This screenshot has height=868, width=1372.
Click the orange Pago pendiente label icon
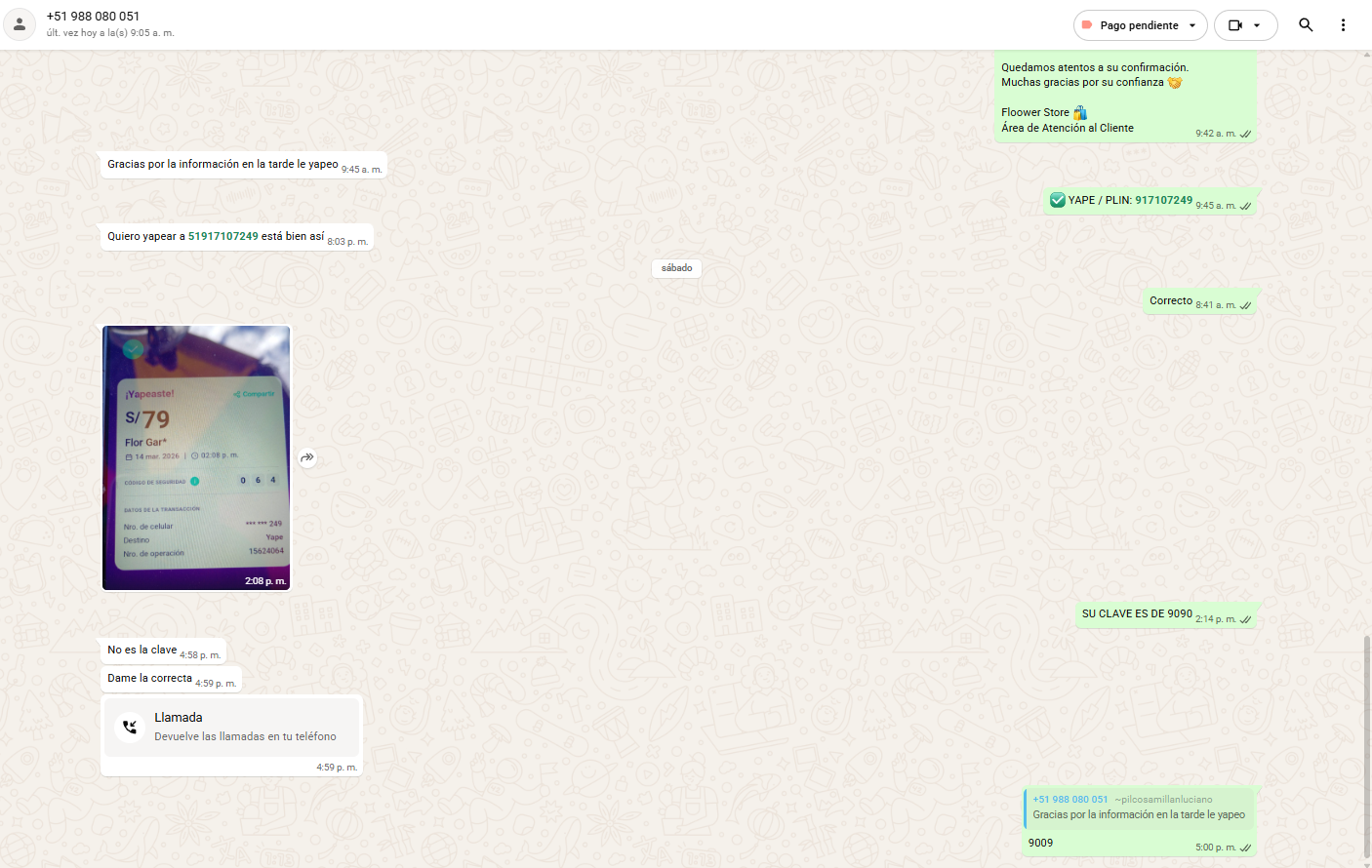click(x=1087, y=25)
